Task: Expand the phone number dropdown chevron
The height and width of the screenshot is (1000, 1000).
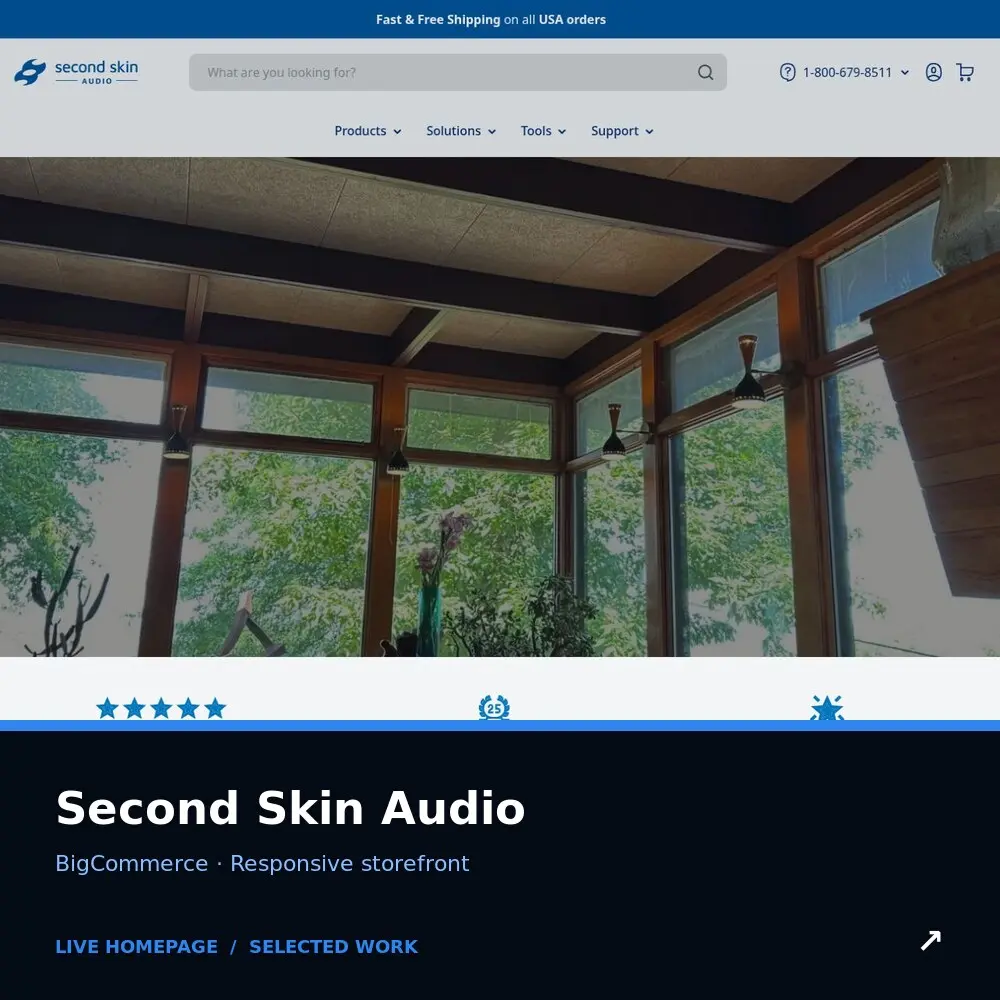Action: 904,73
